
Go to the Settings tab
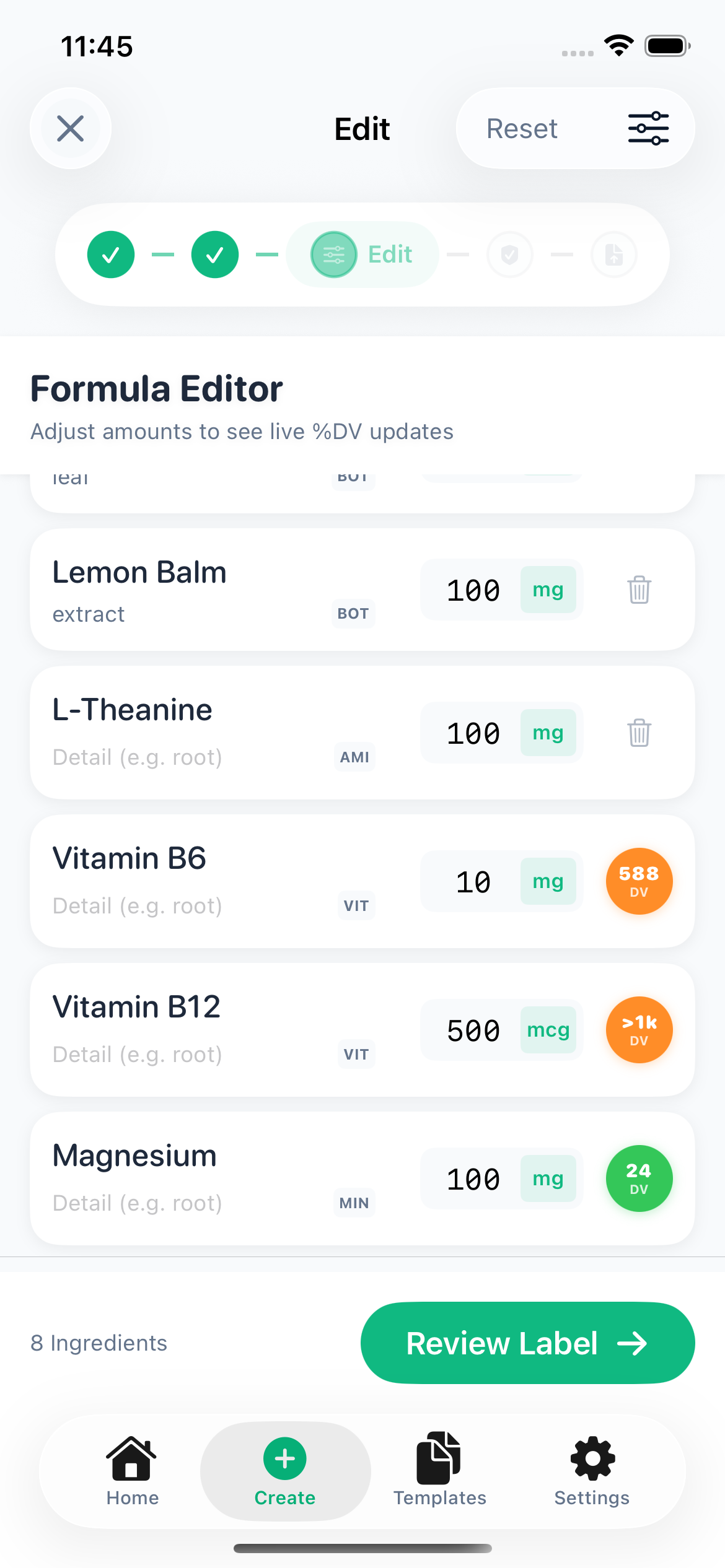point(592,1471)
